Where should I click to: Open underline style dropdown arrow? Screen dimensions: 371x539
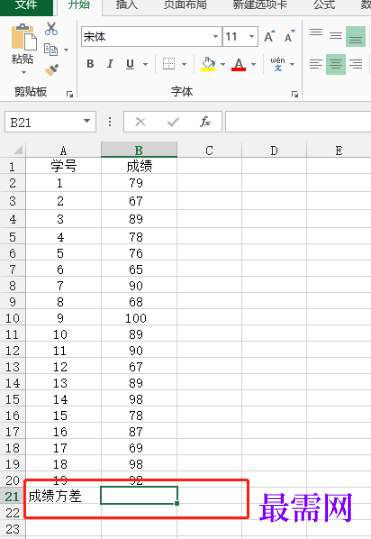(x=145, y=64)
